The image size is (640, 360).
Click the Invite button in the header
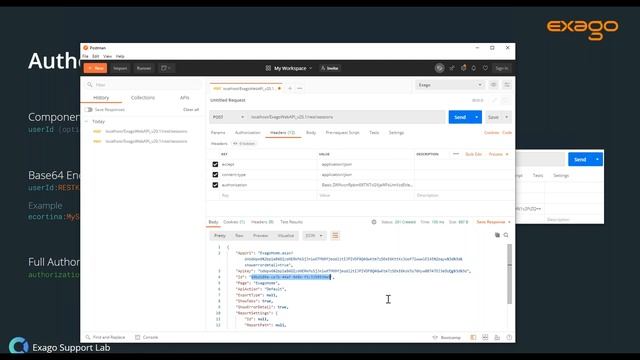329,68
